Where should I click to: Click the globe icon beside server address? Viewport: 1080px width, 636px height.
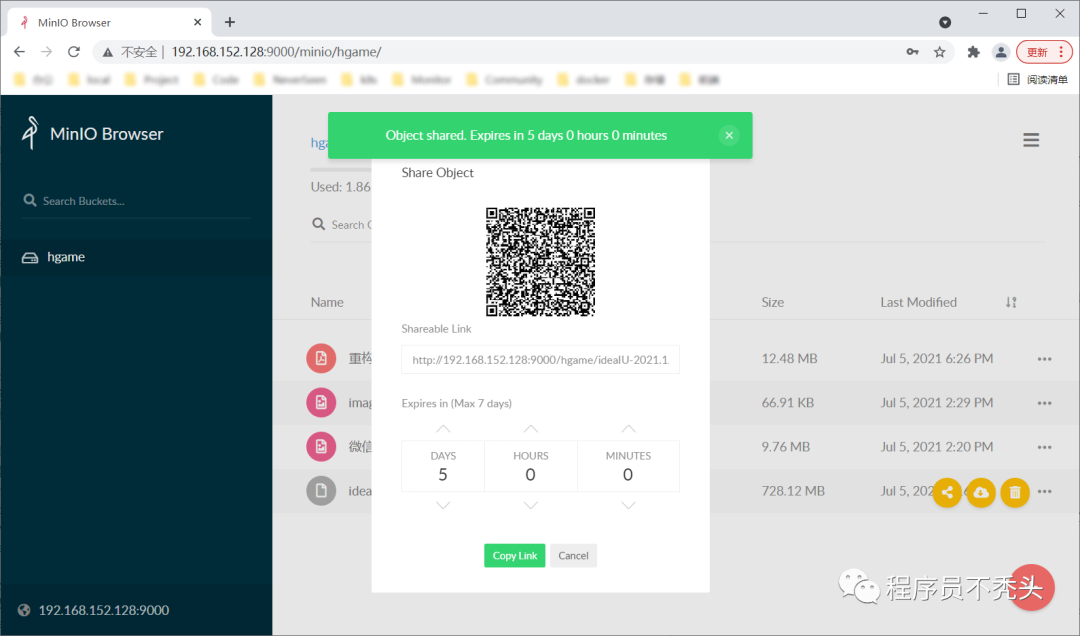click(24, 610)
